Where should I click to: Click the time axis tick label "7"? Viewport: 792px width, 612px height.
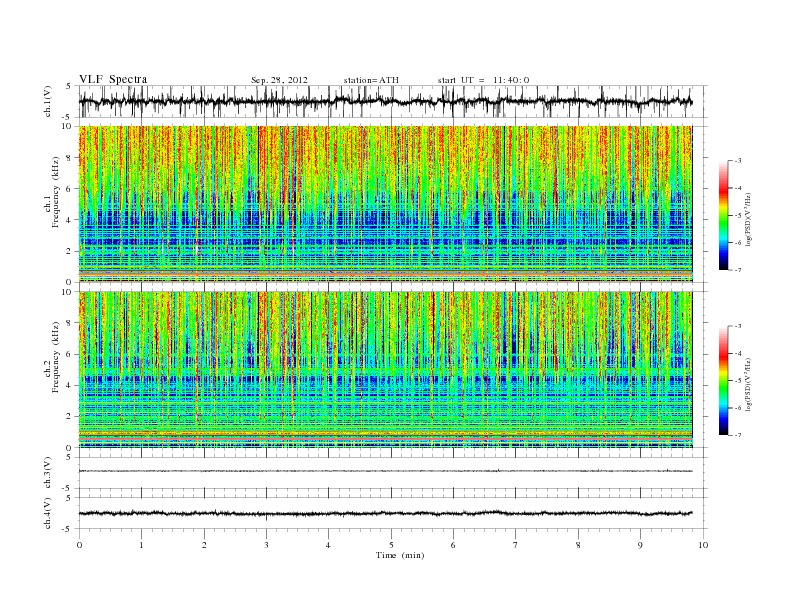(516, 545)
